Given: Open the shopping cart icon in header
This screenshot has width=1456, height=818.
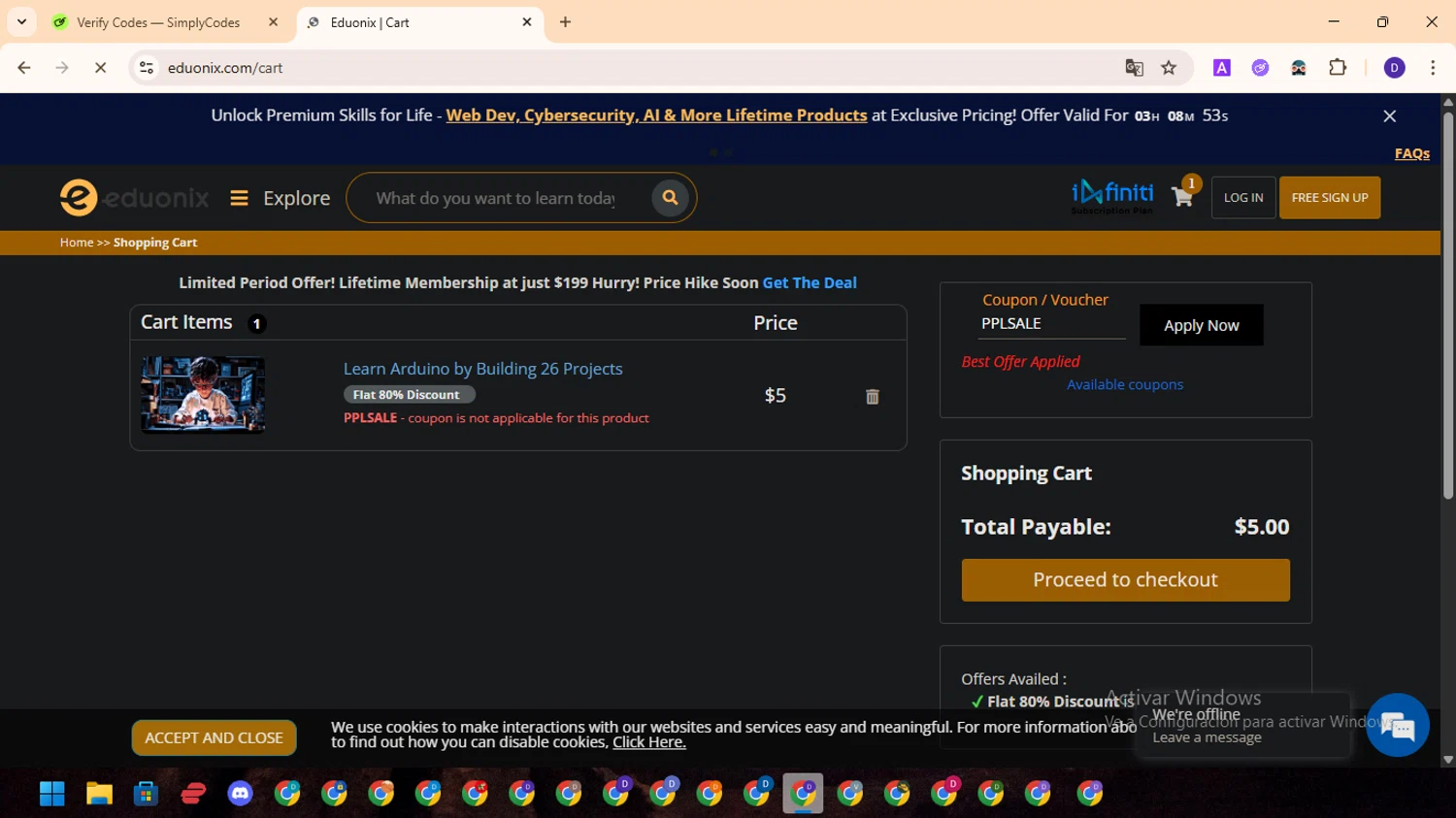Looking at the screenshot, I should [1182, 197].
